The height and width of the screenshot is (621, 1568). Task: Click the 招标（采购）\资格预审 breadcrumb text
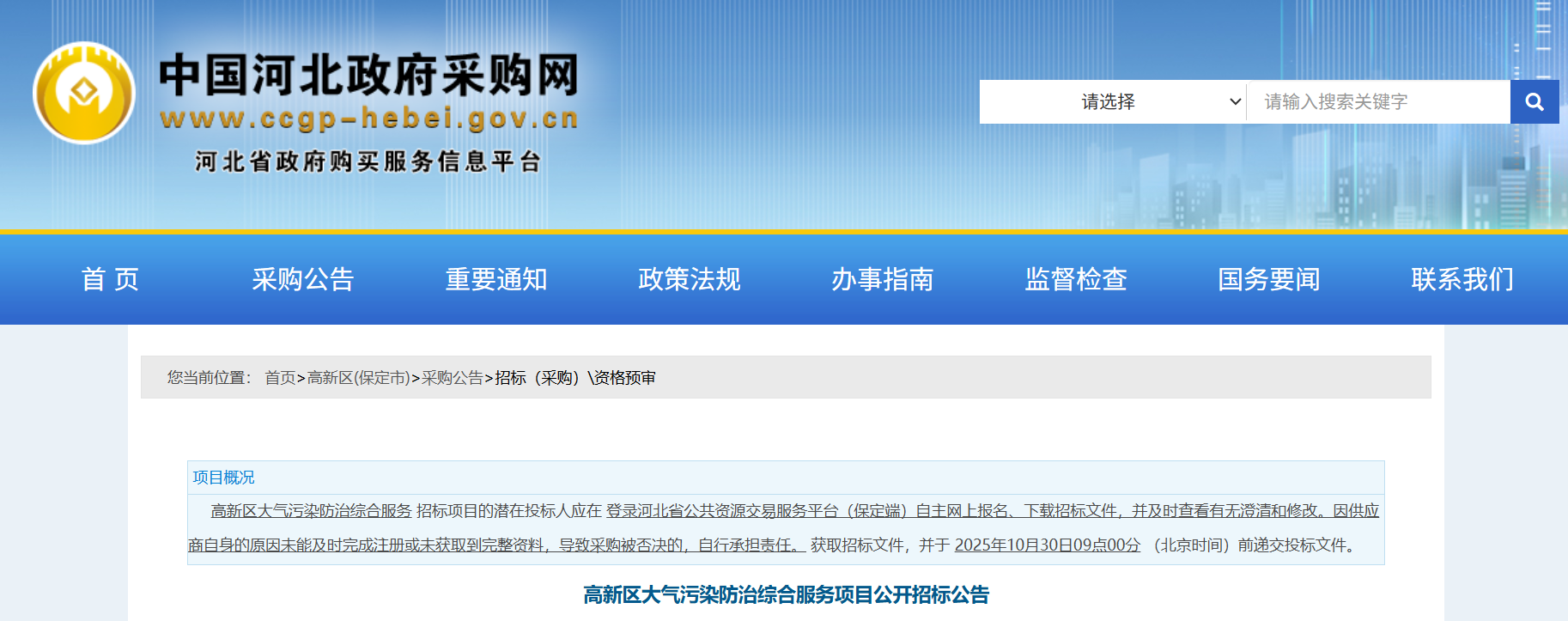[575, 378]
